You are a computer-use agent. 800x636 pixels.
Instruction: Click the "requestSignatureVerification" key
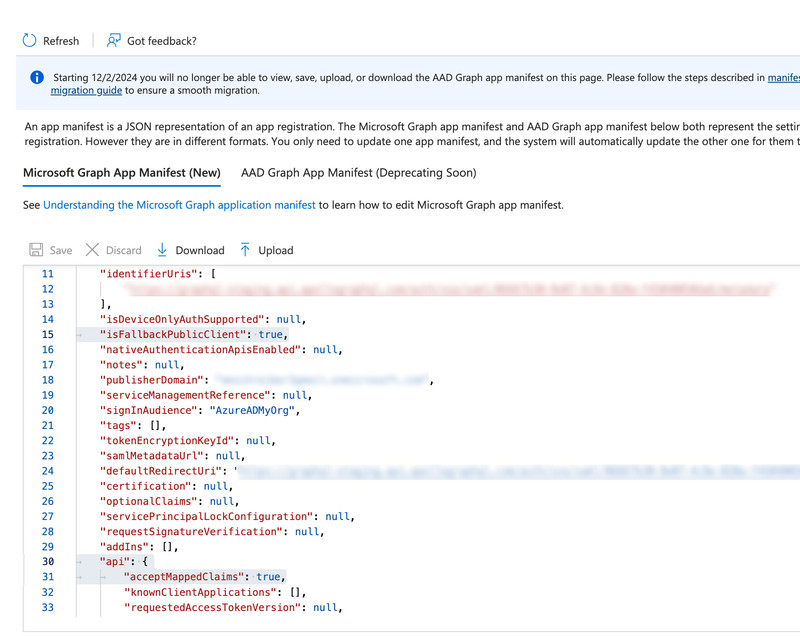click(191, 531)
